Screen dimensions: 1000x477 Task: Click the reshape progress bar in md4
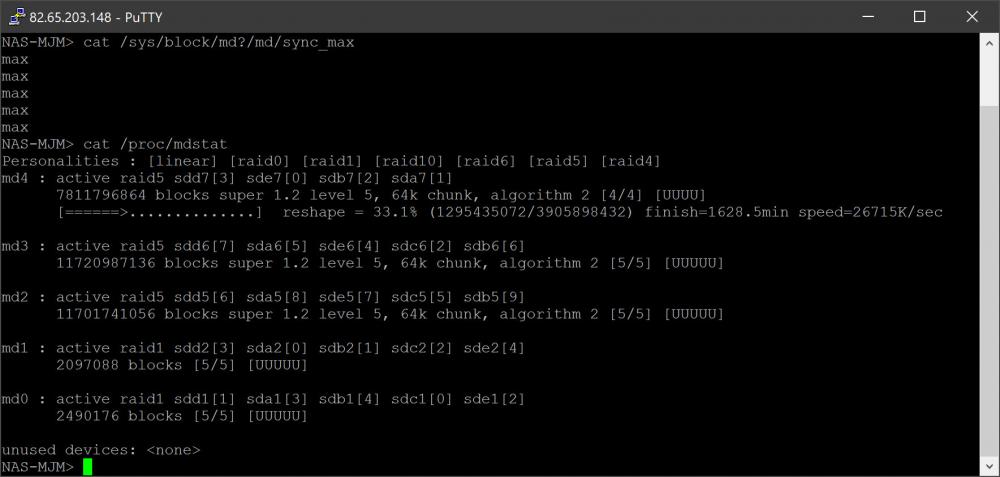click(160, 212)
